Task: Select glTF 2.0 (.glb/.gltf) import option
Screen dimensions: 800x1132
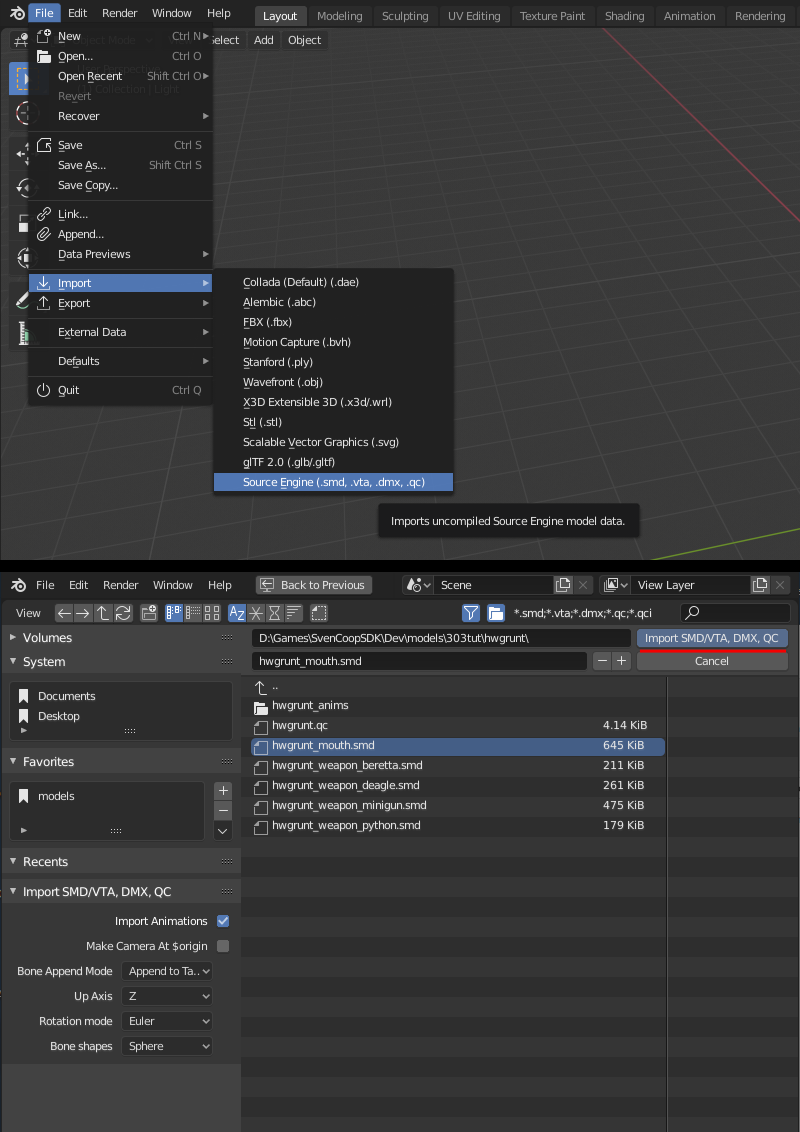Action: click(x=334, y=462)
